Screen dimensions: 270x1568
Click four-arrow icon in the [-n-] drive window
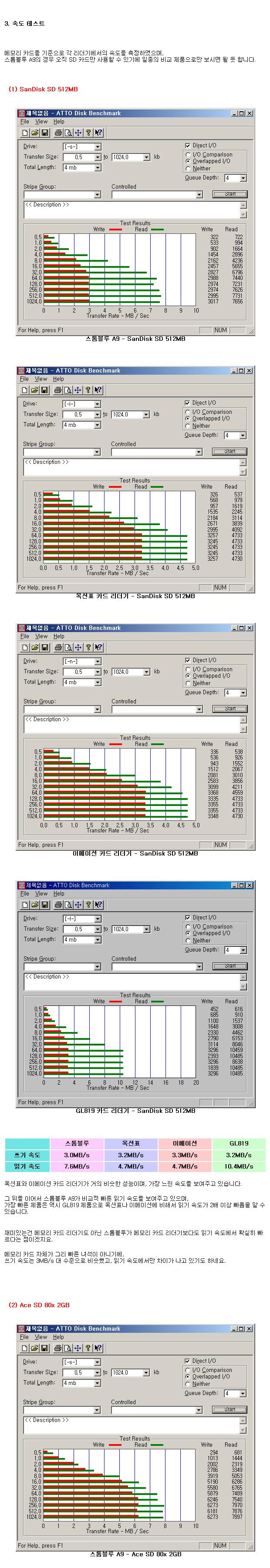coord(78,648)
